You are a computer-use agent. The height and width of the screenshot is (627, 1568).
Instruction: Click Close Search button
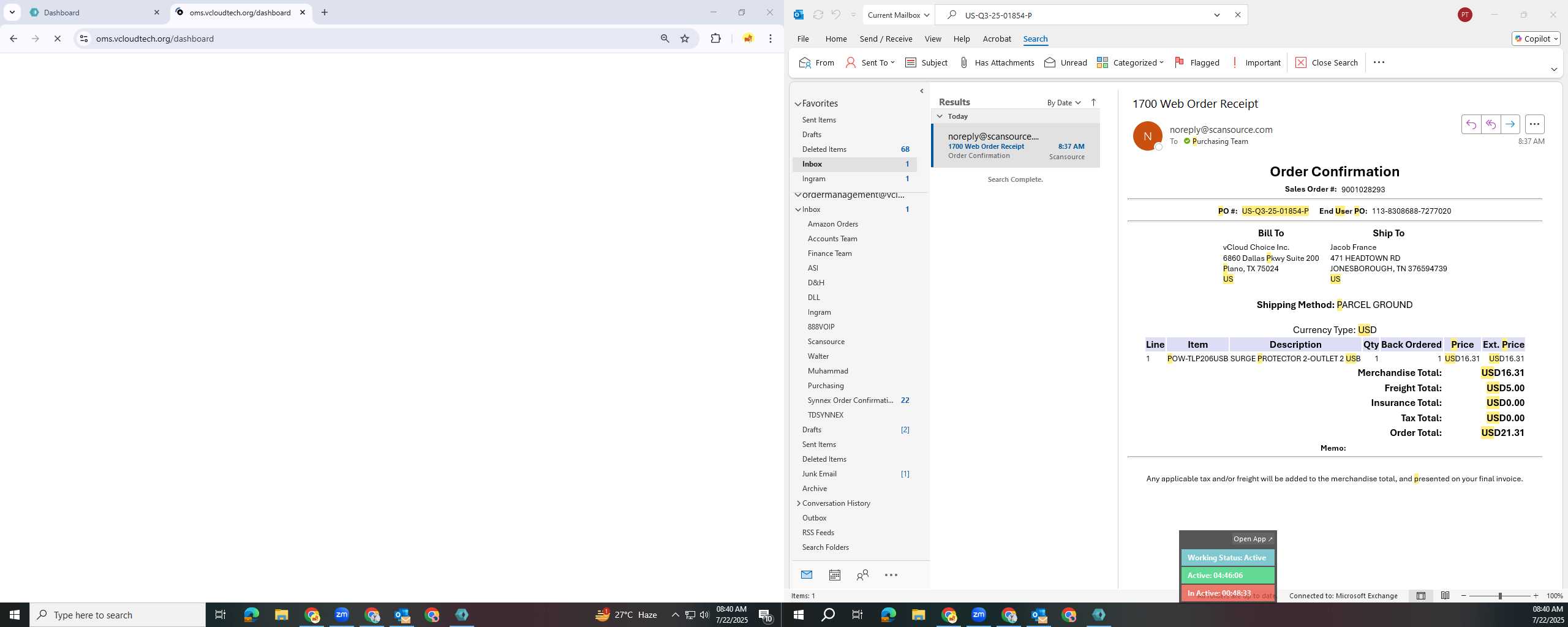coord(1327,62)
